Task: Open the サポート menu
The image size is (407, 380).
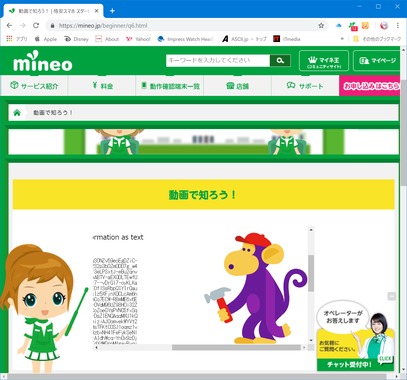Action: (x=305, y=86)
